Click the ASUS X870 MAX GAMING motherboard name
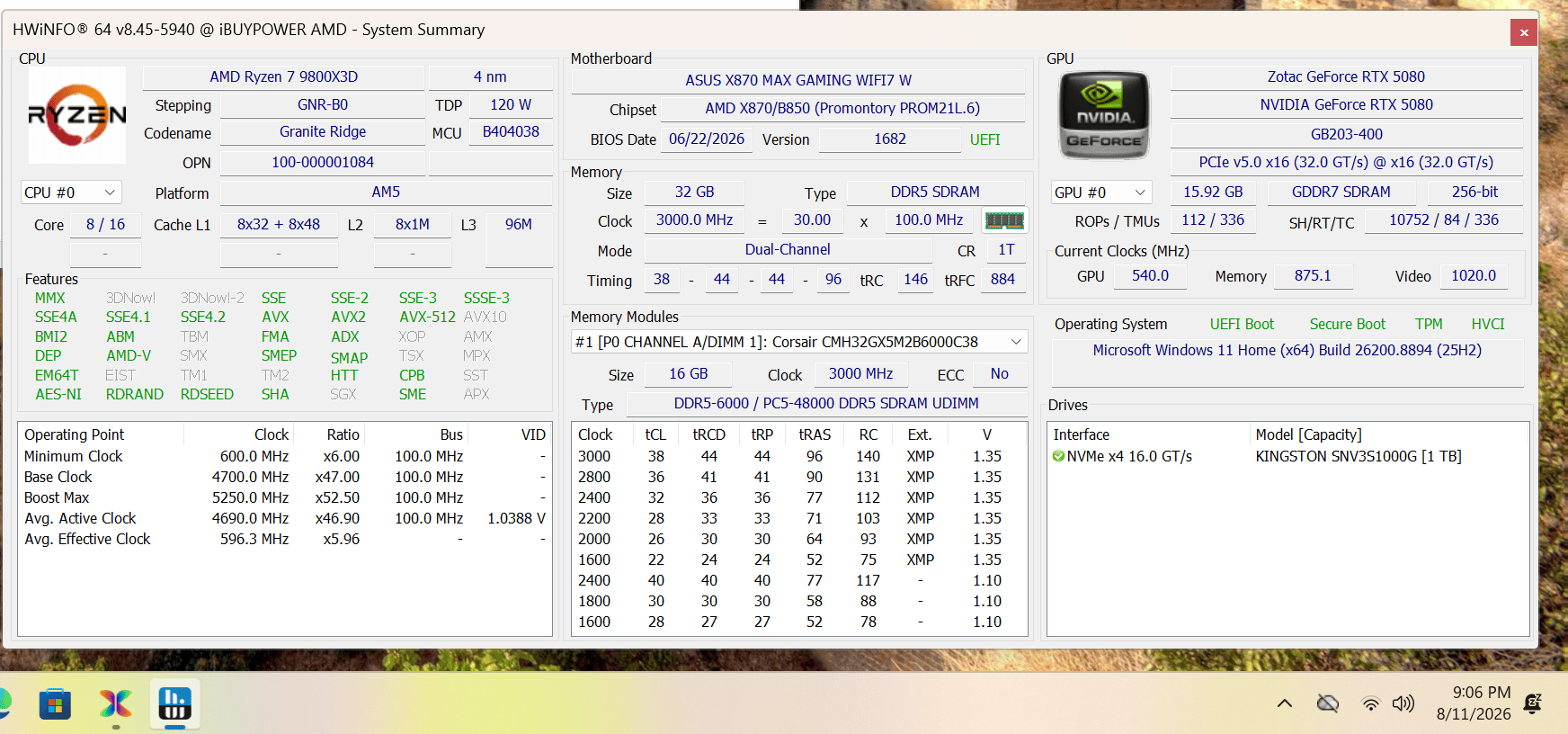 tap(798, 80)
